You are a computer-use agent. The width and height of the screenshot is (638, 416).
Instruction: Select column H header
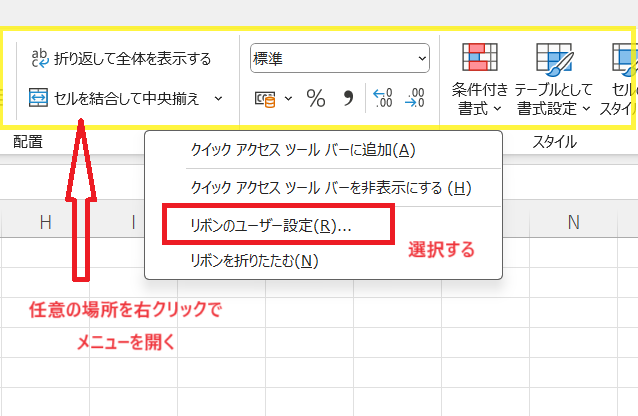(46, 222)
